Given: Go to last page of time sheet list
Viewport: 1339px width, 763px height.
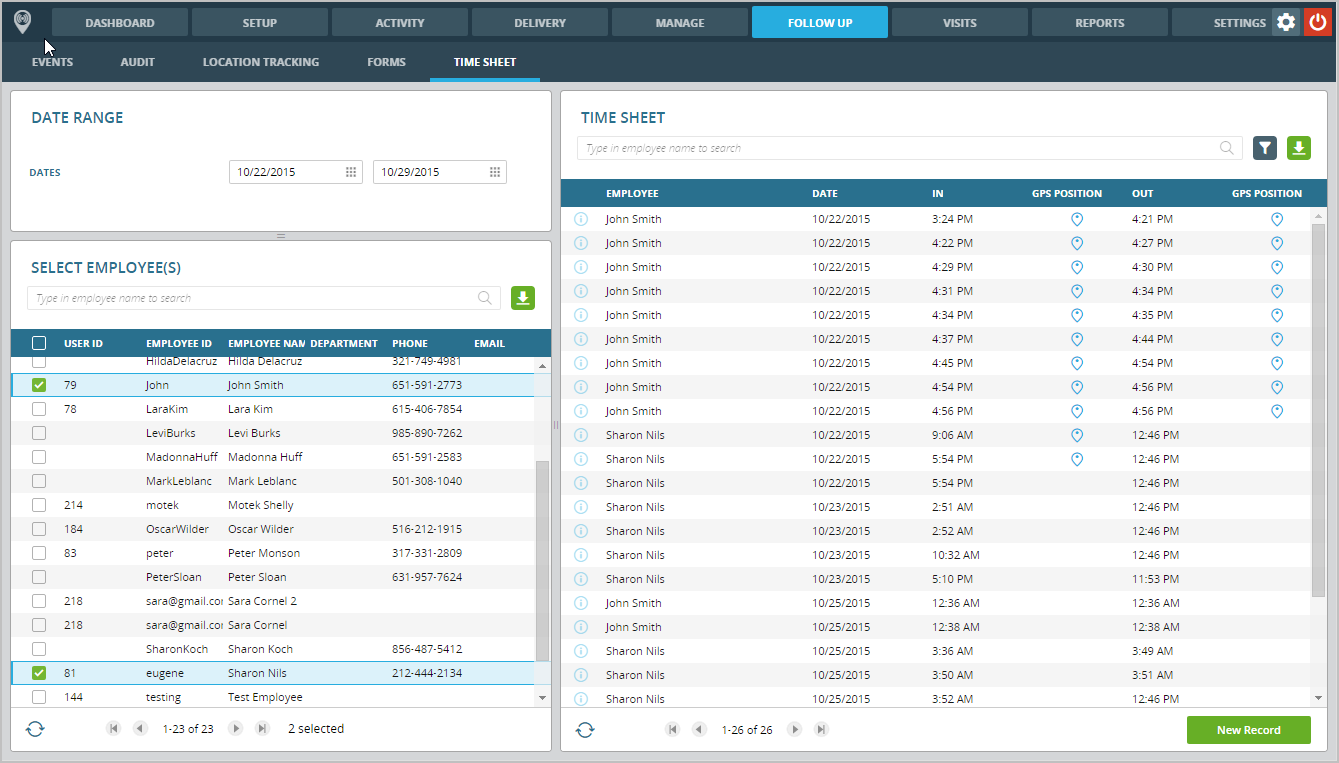Looking at the screenshot, I should (x=821, y=729).
